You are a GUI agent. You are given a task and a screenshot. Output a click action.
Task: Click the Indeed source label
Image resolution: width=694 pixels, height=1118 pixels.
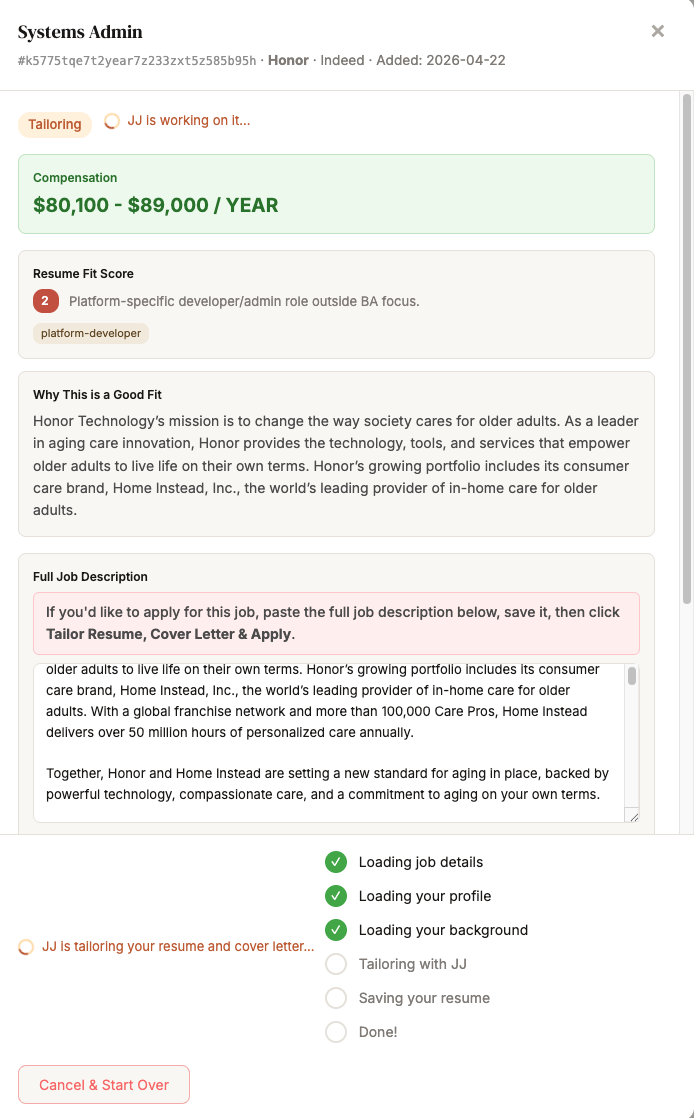coord(342,60)
